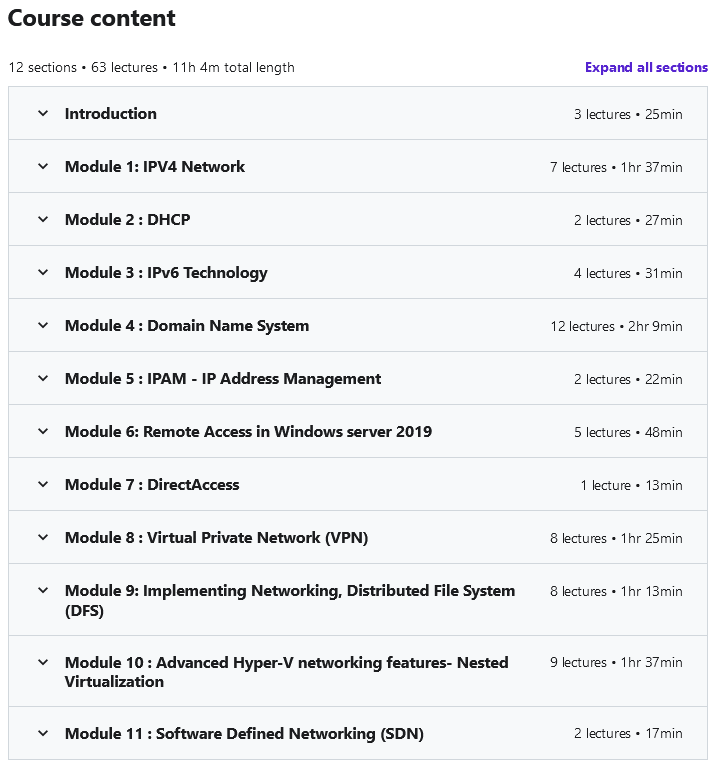The image size is (718, 768).
Task: Click Module 6: Remote Access in Windows server title
Action: 248,432
